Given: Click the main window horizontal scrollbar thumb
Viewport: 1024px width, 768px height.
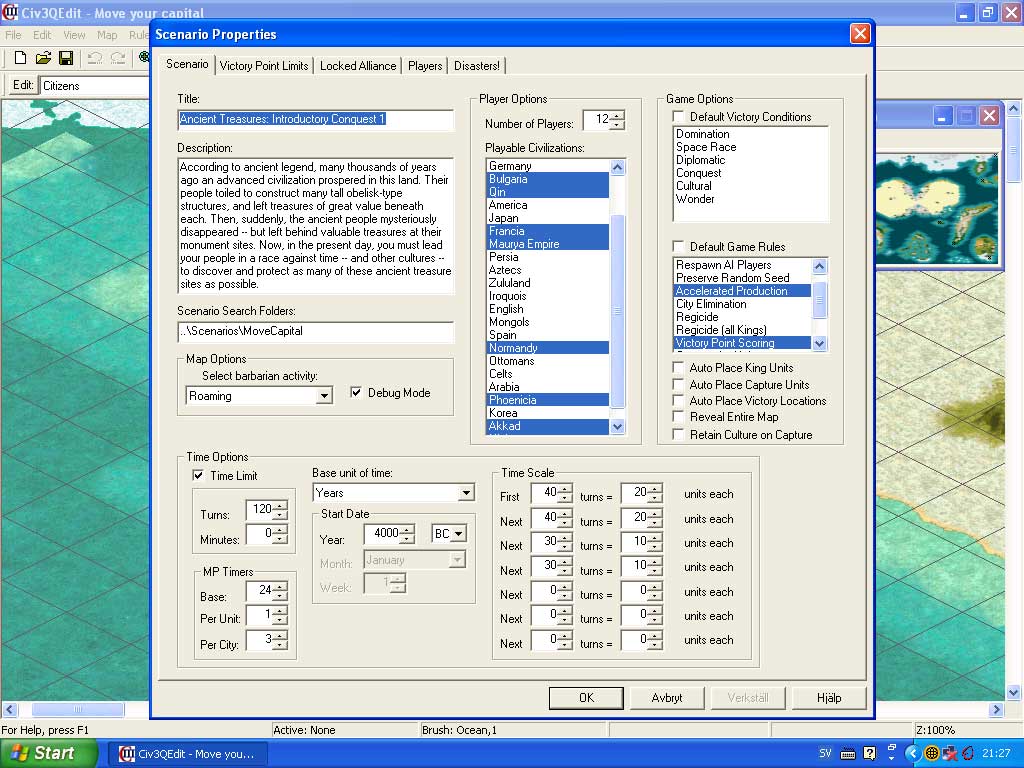Looking at the screenshot, I should click(x=78, y=709).
